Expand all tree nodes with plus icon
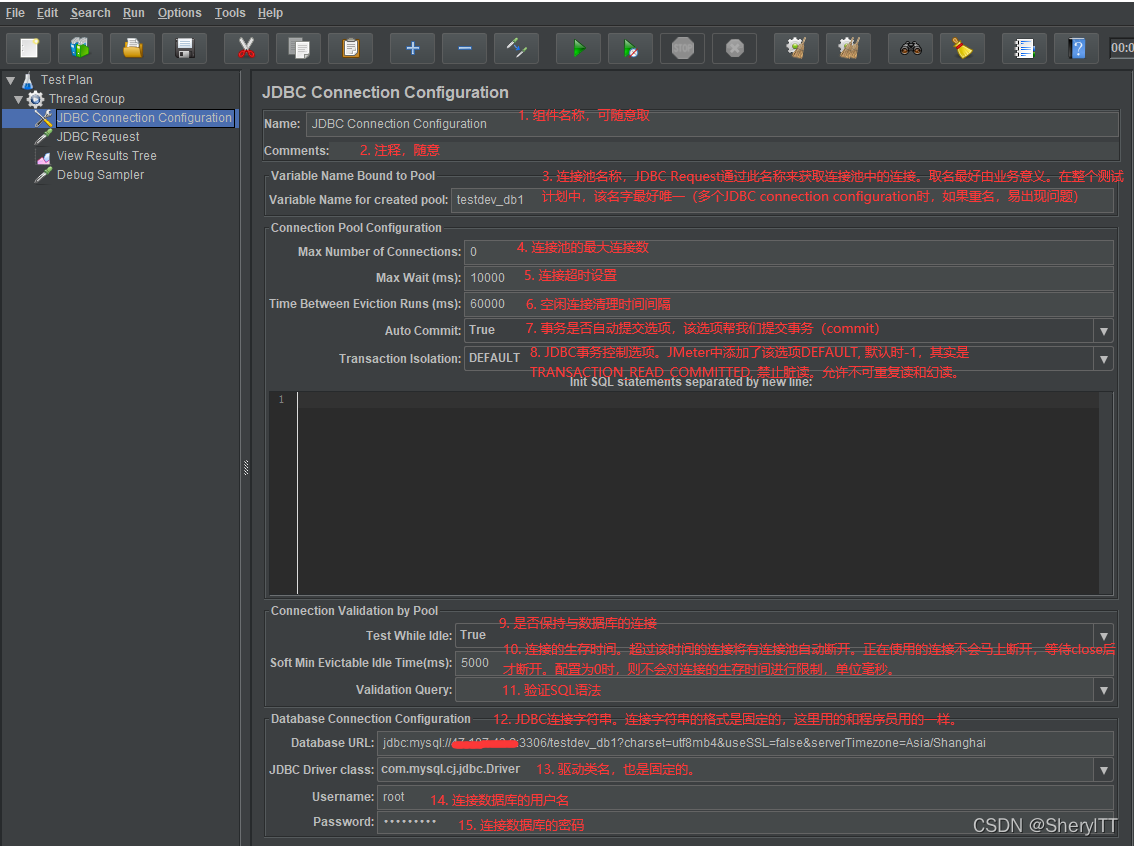This screenshot has height=846, width=1134. pos(412,47)
